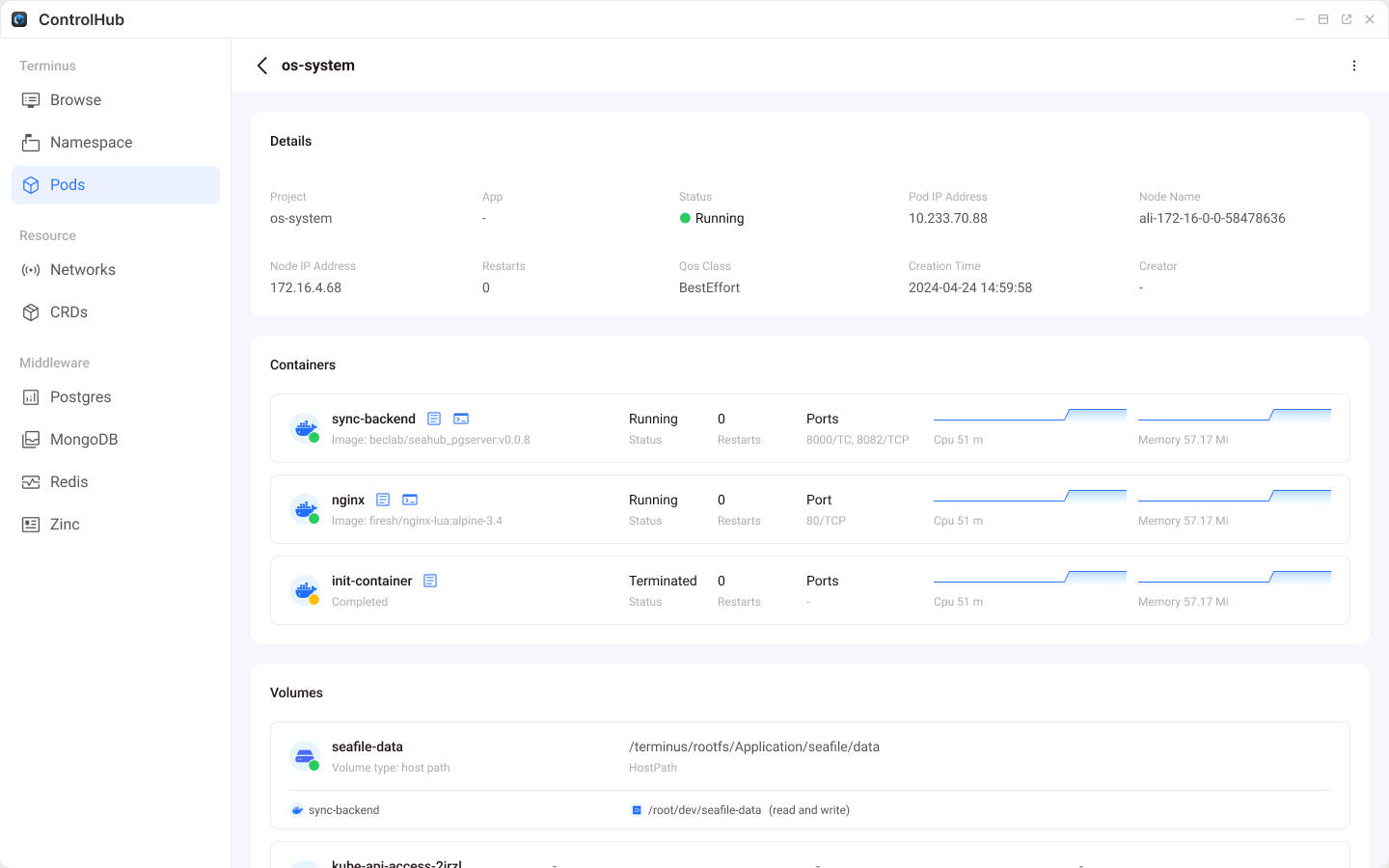Click the sync-backend link under seafile-data
1389x868 pixels.
tap(343, 810)
